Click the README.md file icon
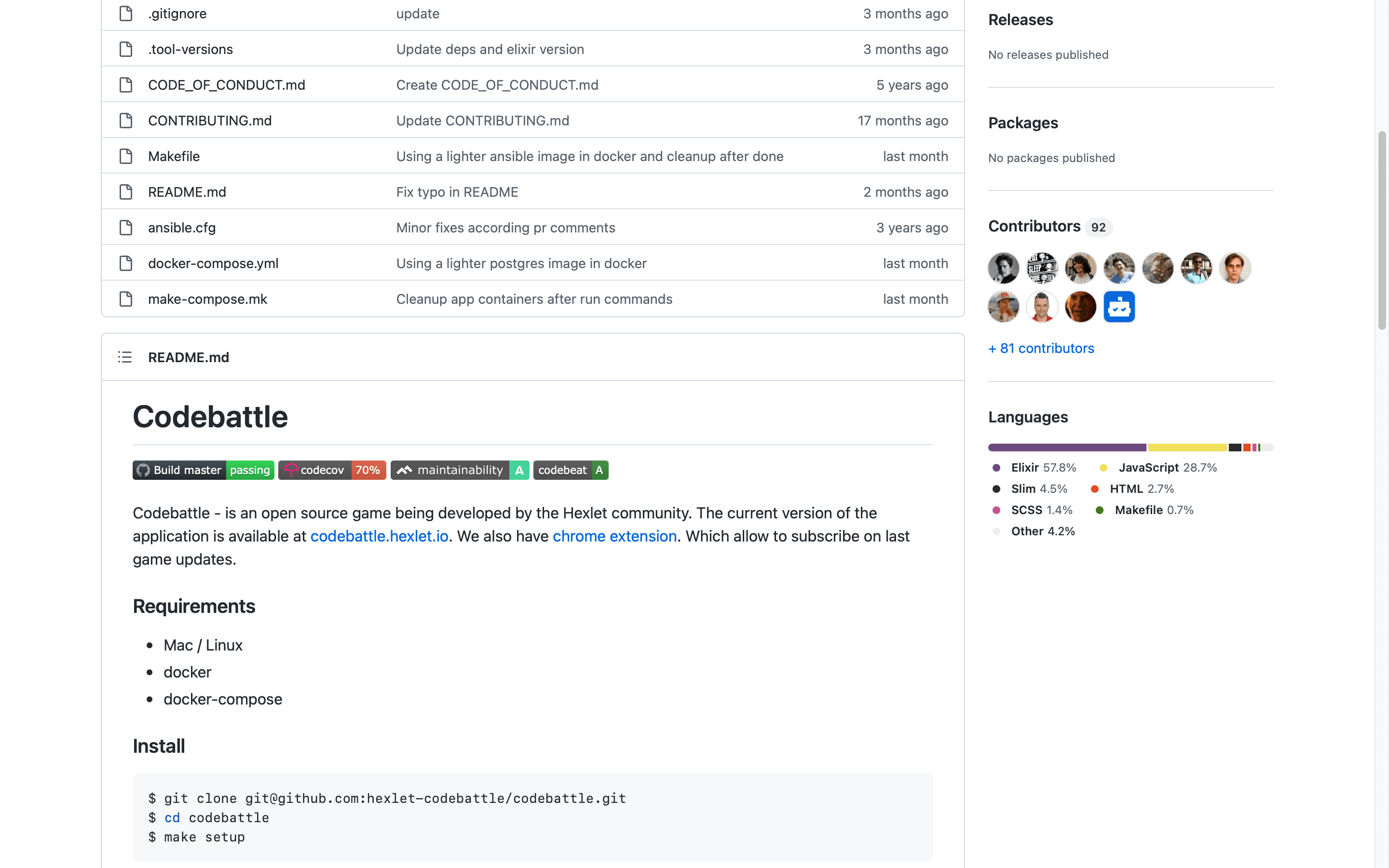Viewport: 1389px width, 868px height. click(x=125, y=192)
